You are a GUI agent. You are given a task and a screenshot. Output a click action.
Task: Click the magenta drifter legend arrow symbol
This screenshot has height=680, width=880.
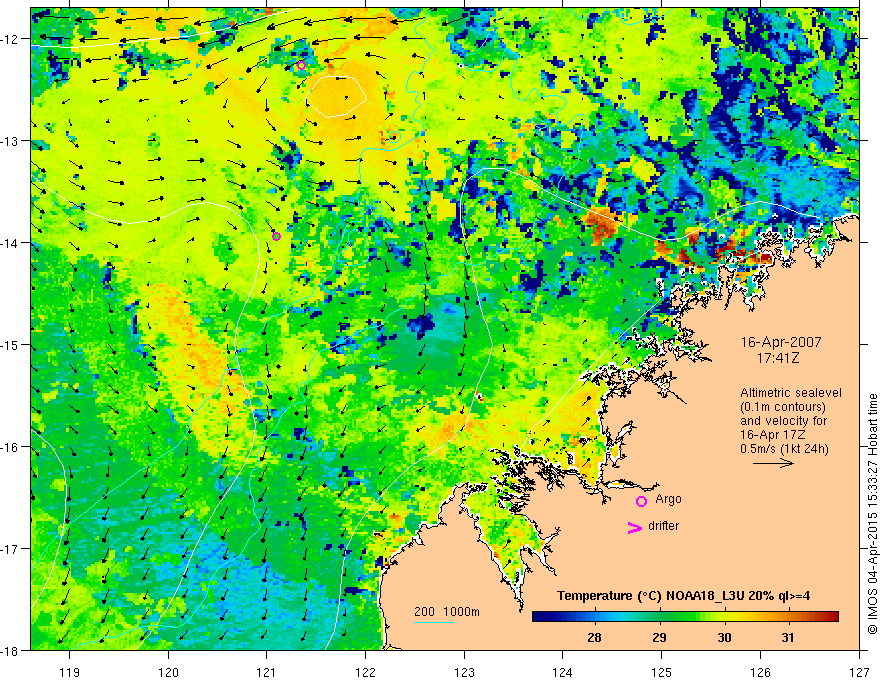pos(635,527)
